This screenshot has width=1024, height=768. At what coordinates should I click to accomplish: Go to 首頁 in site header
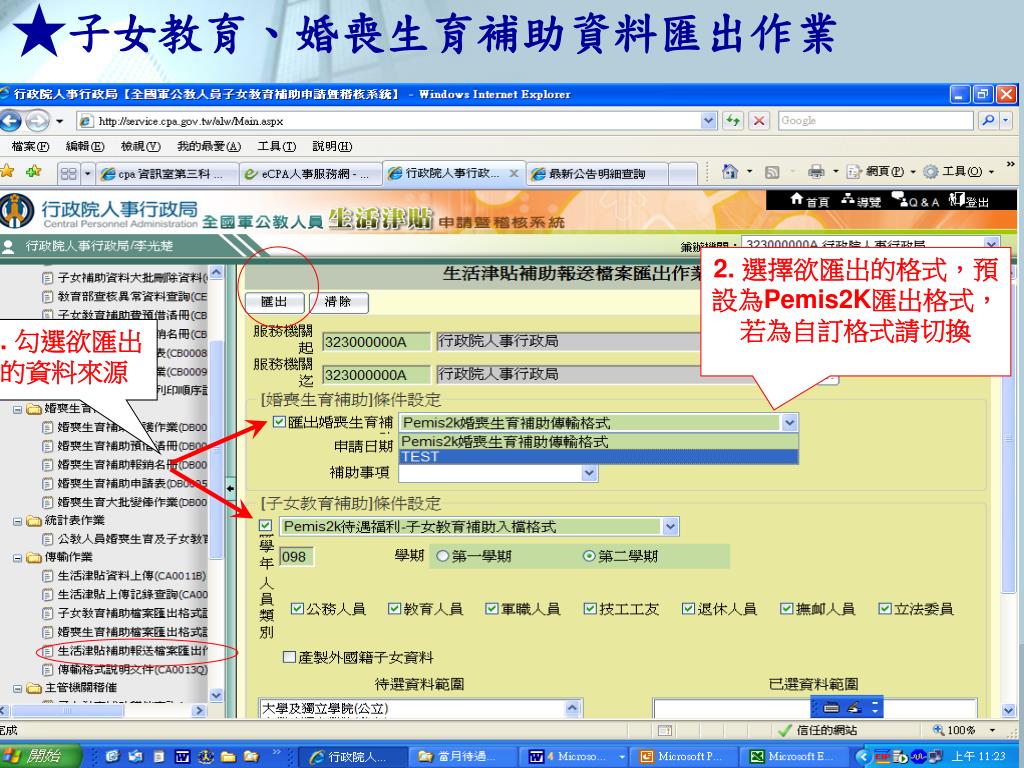click(809, 201)
